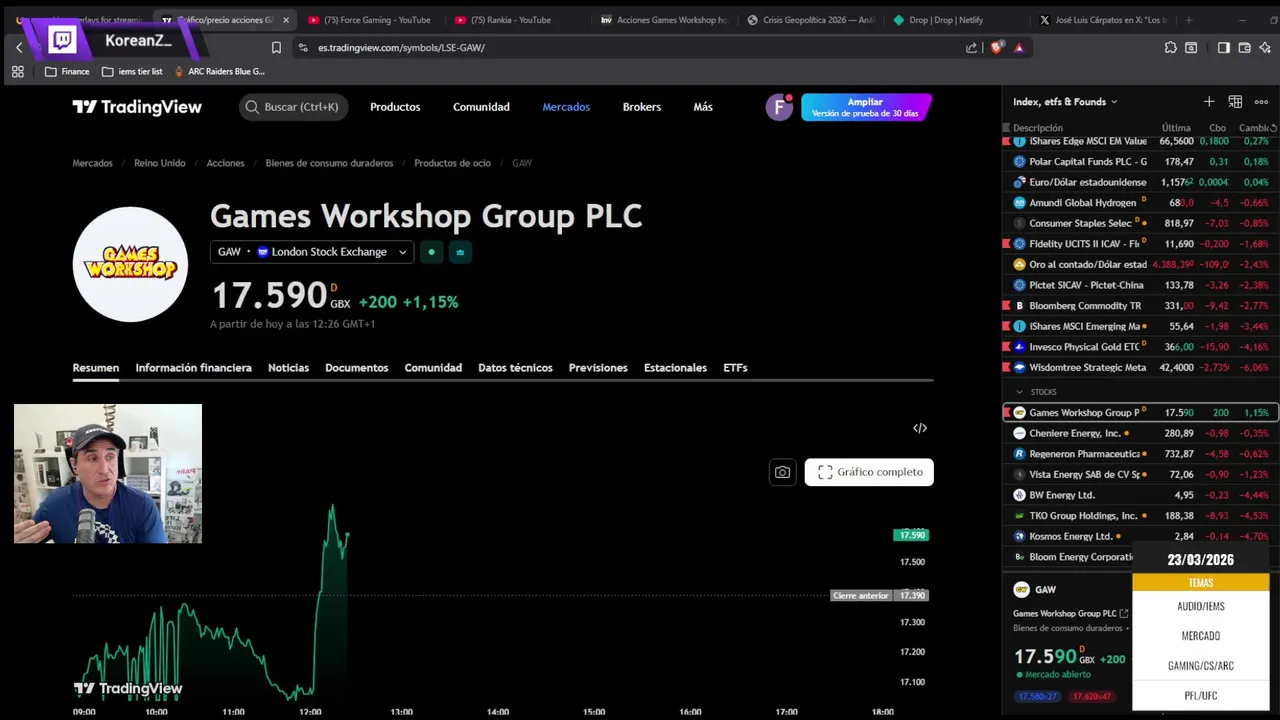
Task: Open the ETFs tab
Action: coord(735,368)
